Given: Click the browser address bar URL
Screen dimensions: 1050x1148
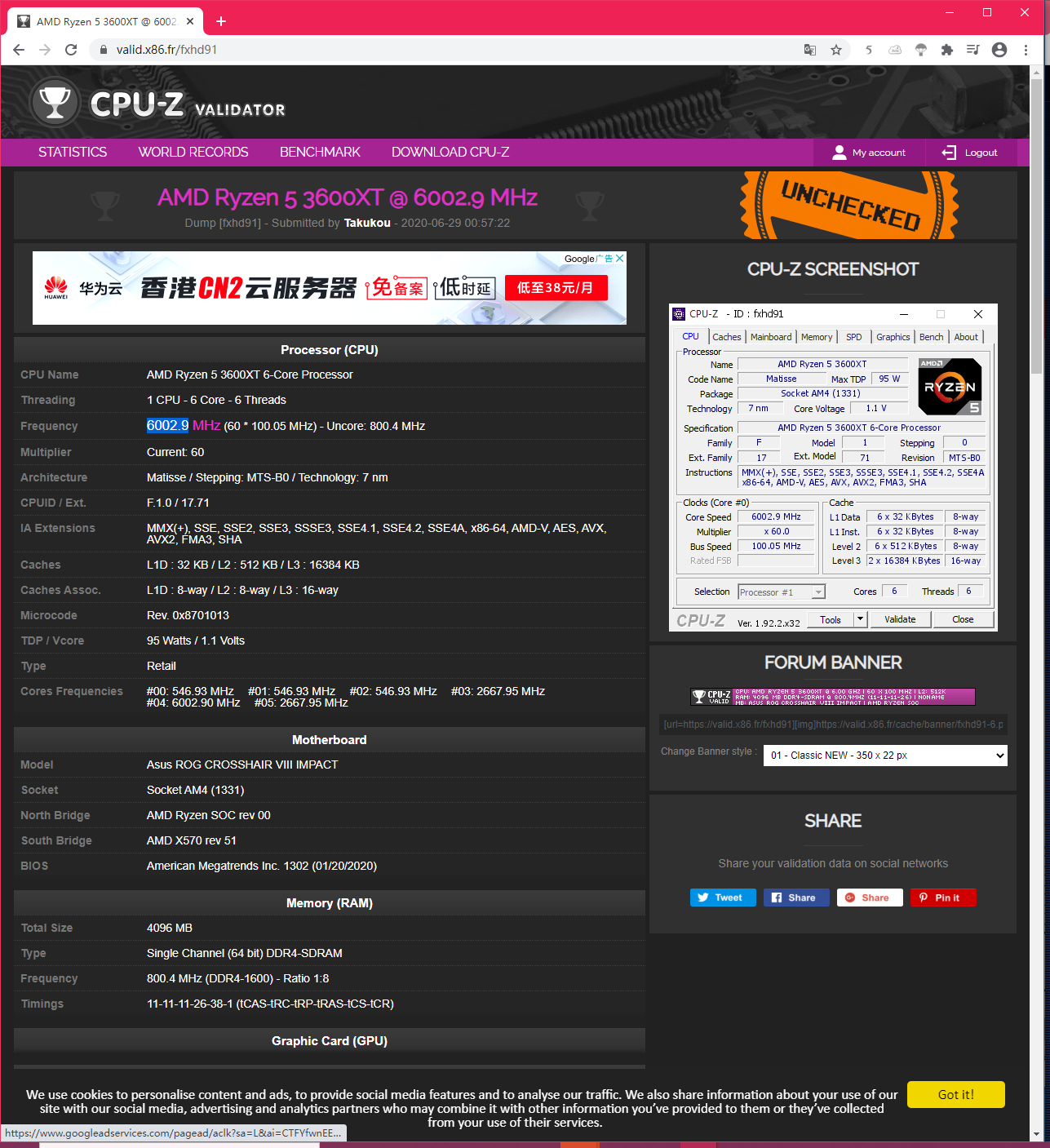Looking at the screenshot, I should [166, 50].
